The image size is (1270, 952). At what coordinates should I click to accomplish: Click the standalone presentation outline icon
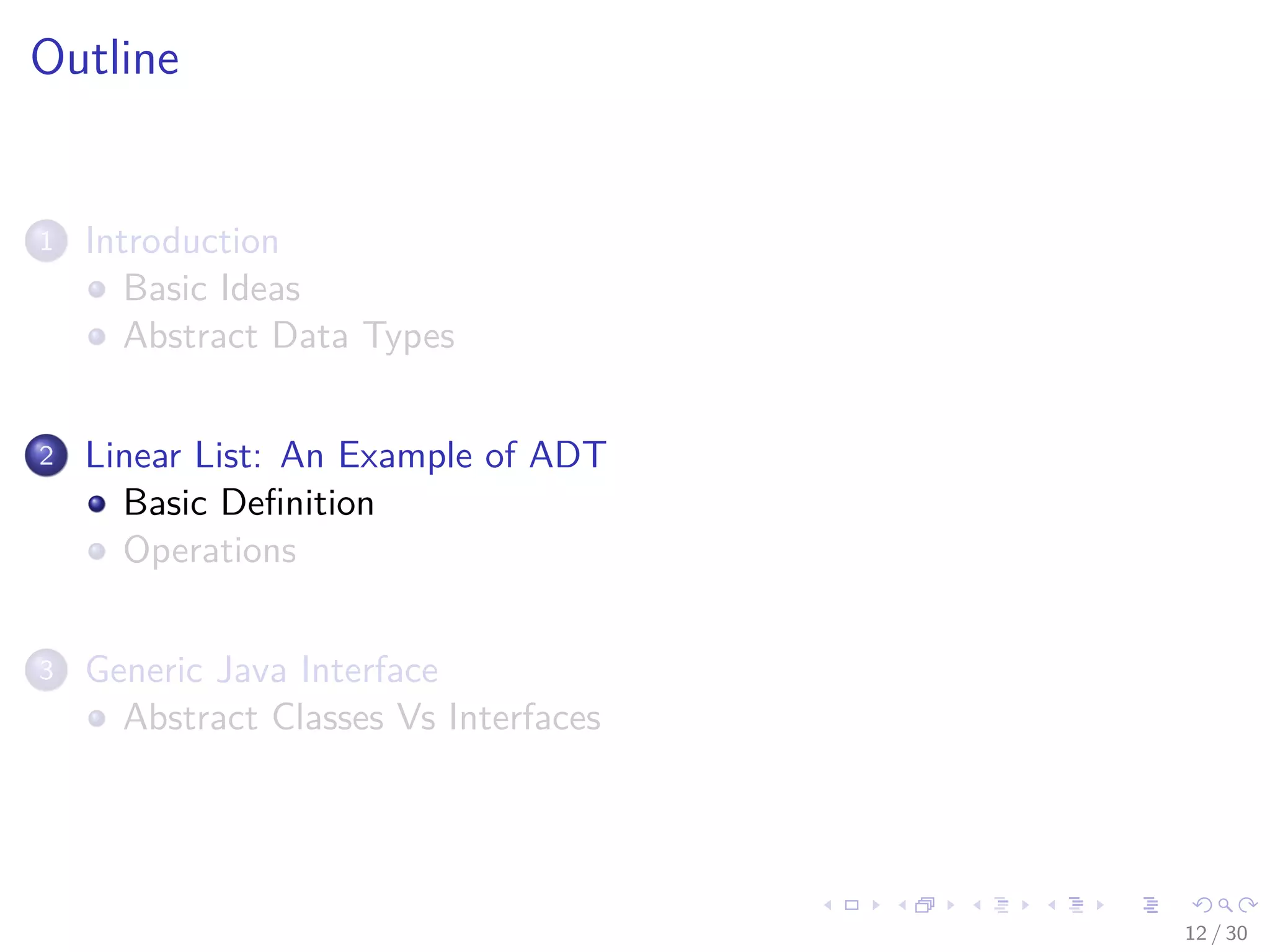point(1151,906)
